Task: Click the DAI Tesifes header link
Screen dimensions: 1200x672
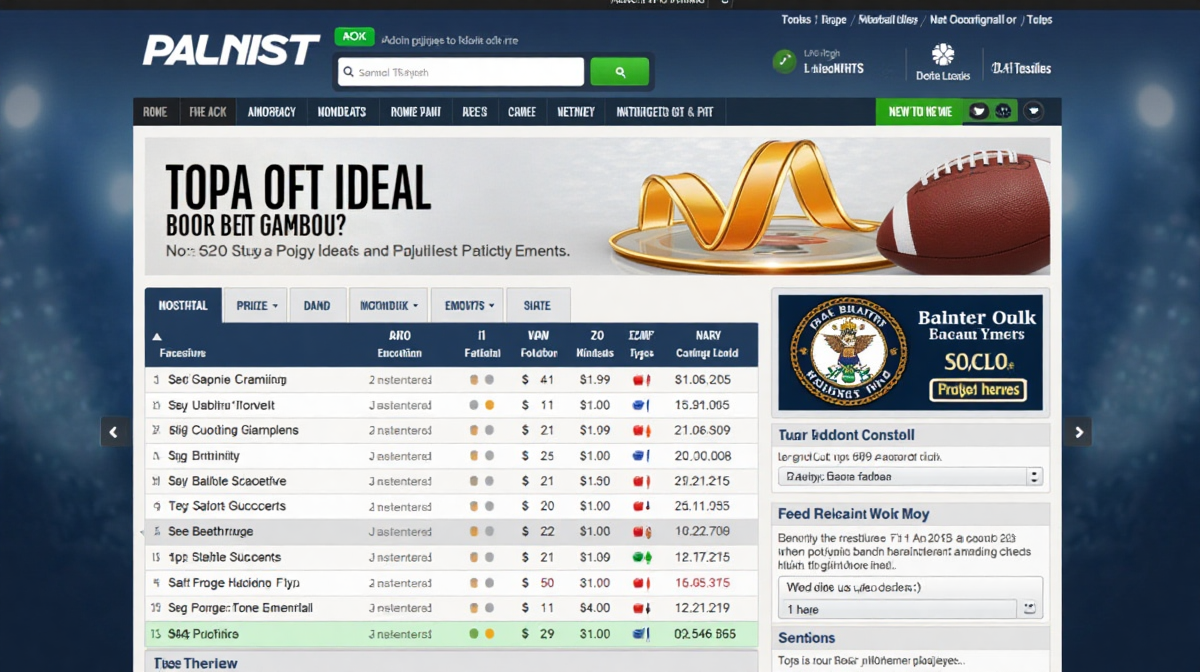Action: tap(1021, 69)
